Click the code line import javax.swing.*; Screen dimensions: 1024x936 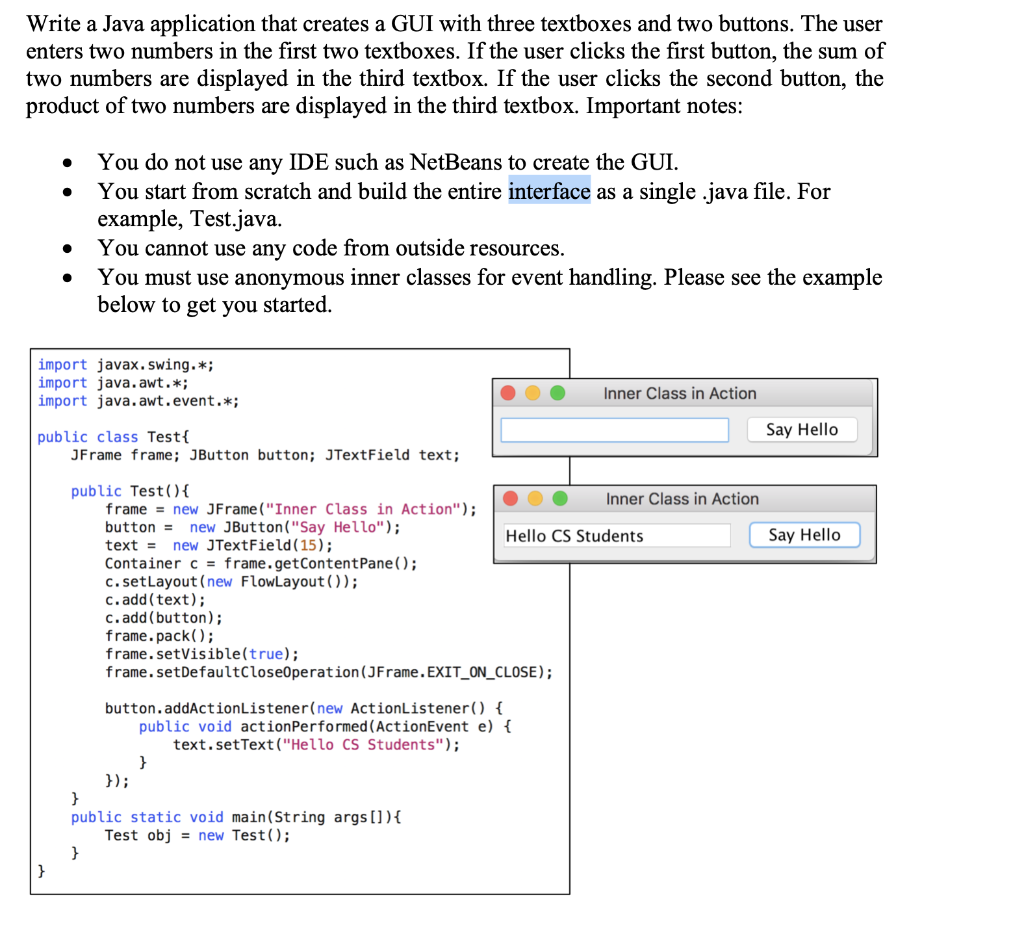pyautogui.click(x=125, y=364)
